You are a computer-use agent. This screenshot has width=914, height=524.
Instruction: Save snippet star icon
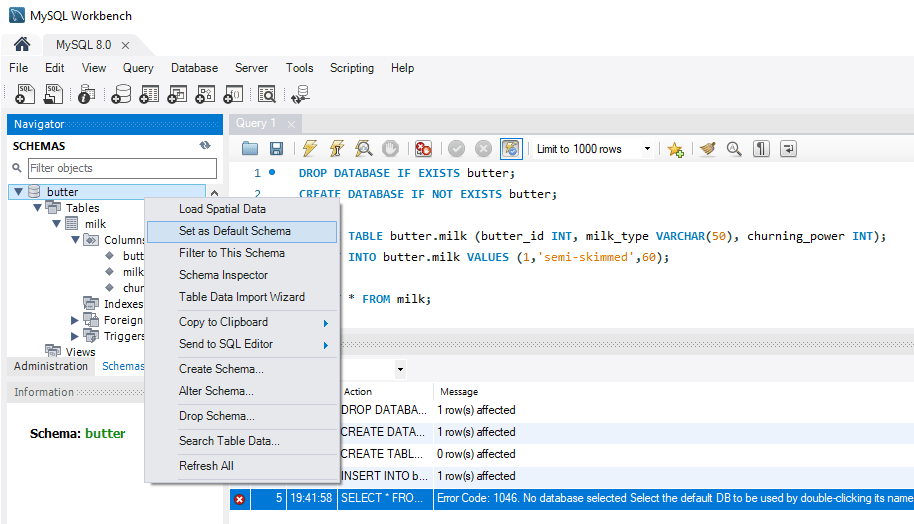click(x=676, y=149)
